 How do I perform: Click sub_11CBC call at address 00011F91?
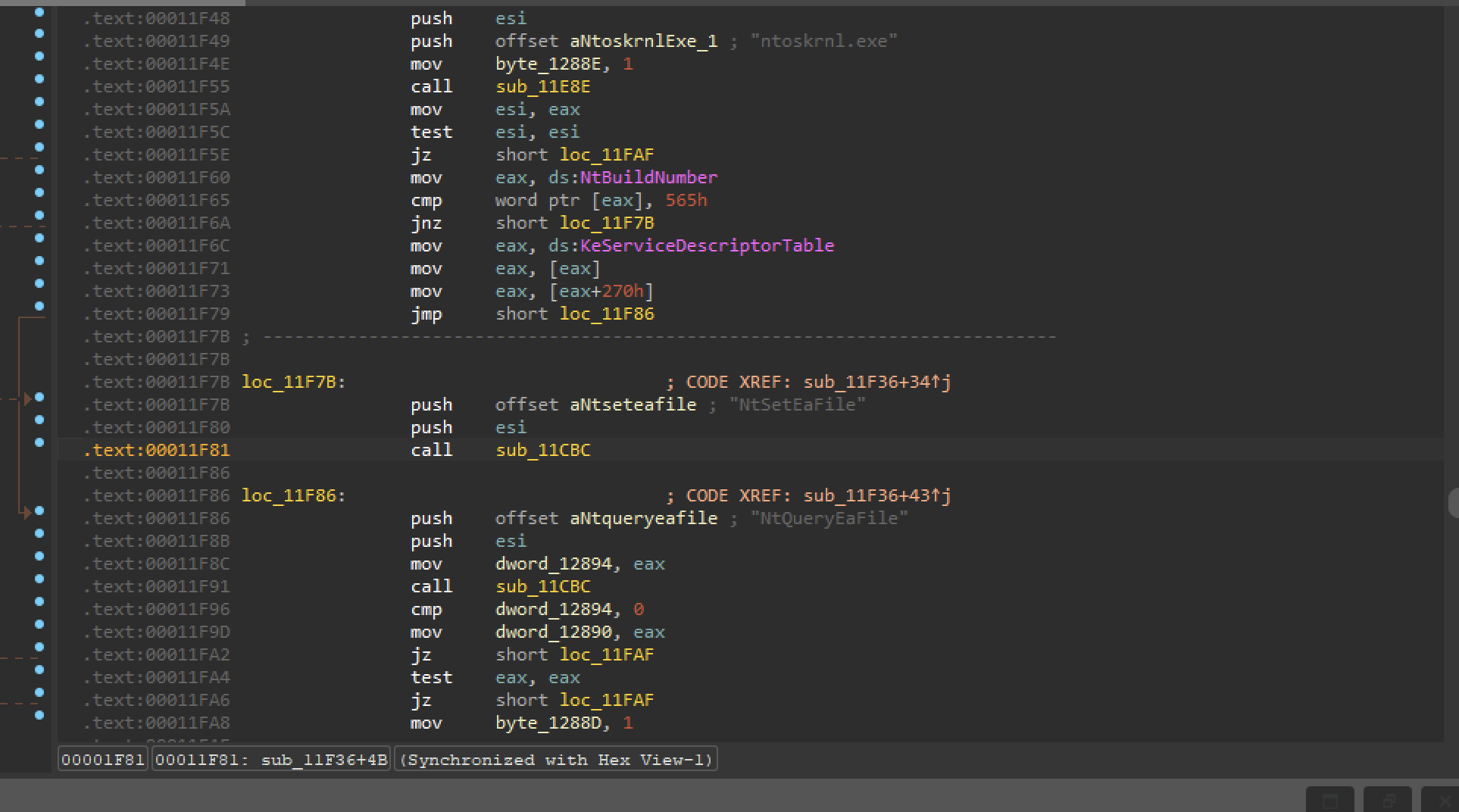(542, 586)
